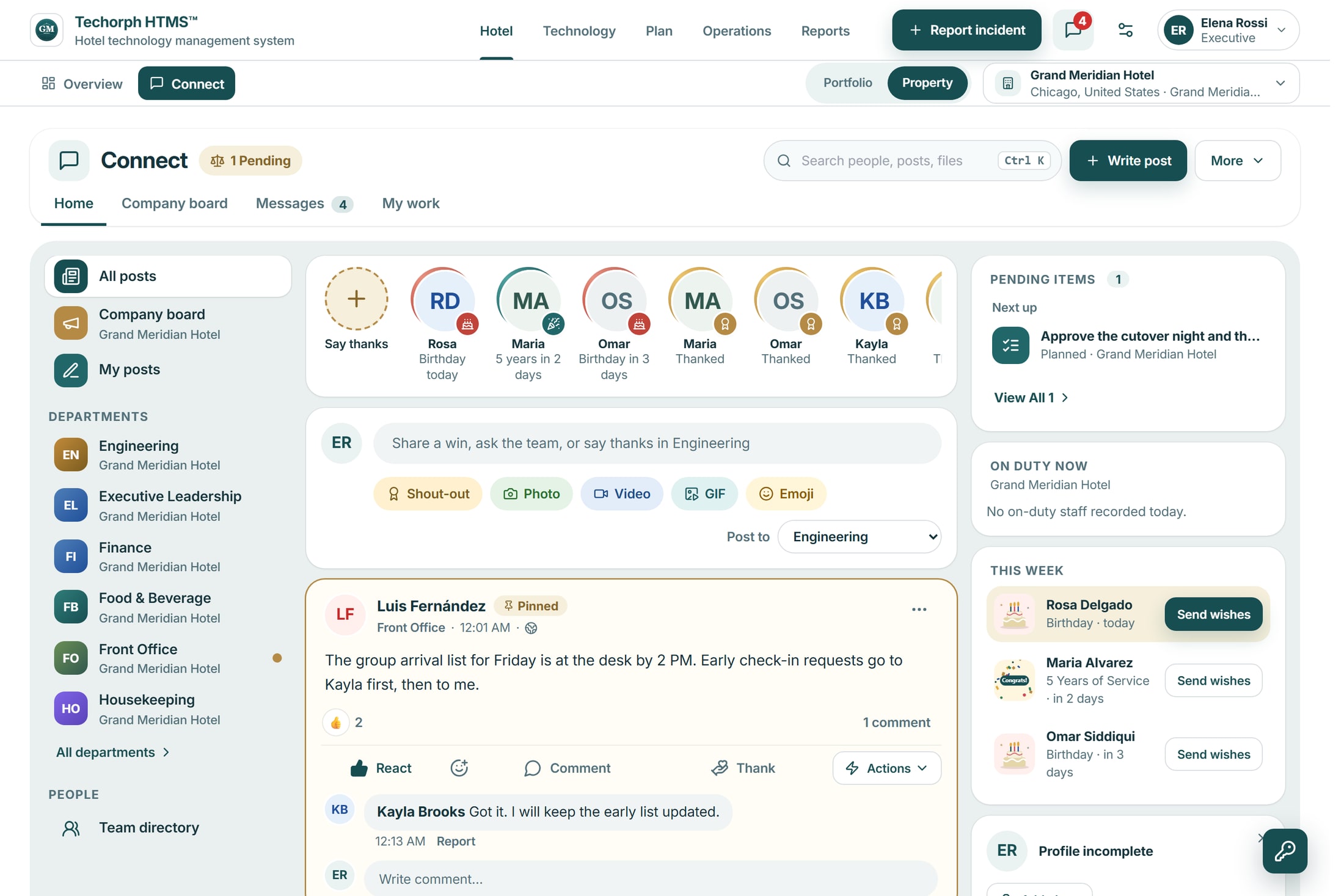This screenshot has width=1344, height=896.
Task: Switch scope to Property
Action: click(927, 82)
